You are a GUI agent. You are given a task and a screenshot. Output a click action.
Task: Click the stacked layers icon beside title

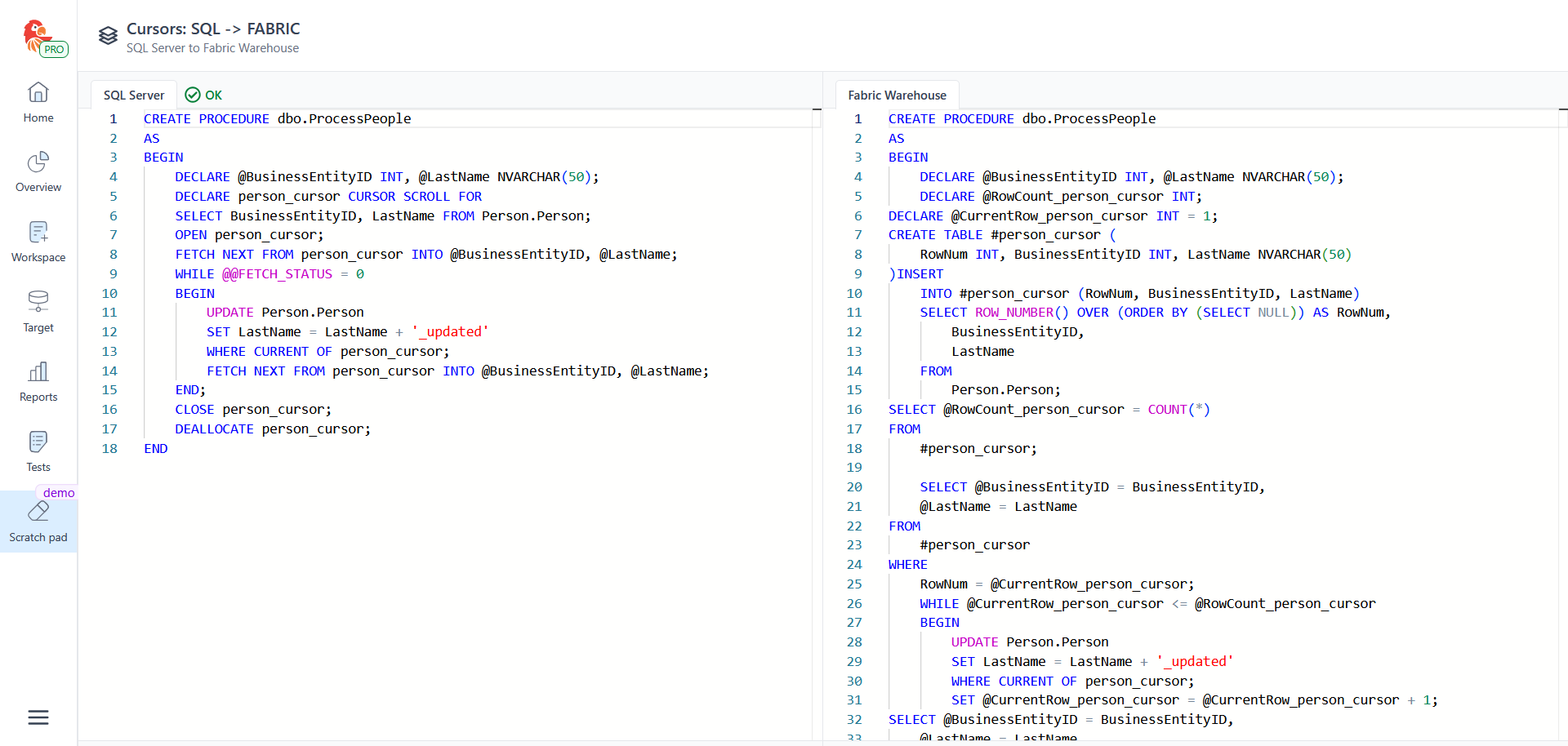pyautogui.click(x=108, y=36)
